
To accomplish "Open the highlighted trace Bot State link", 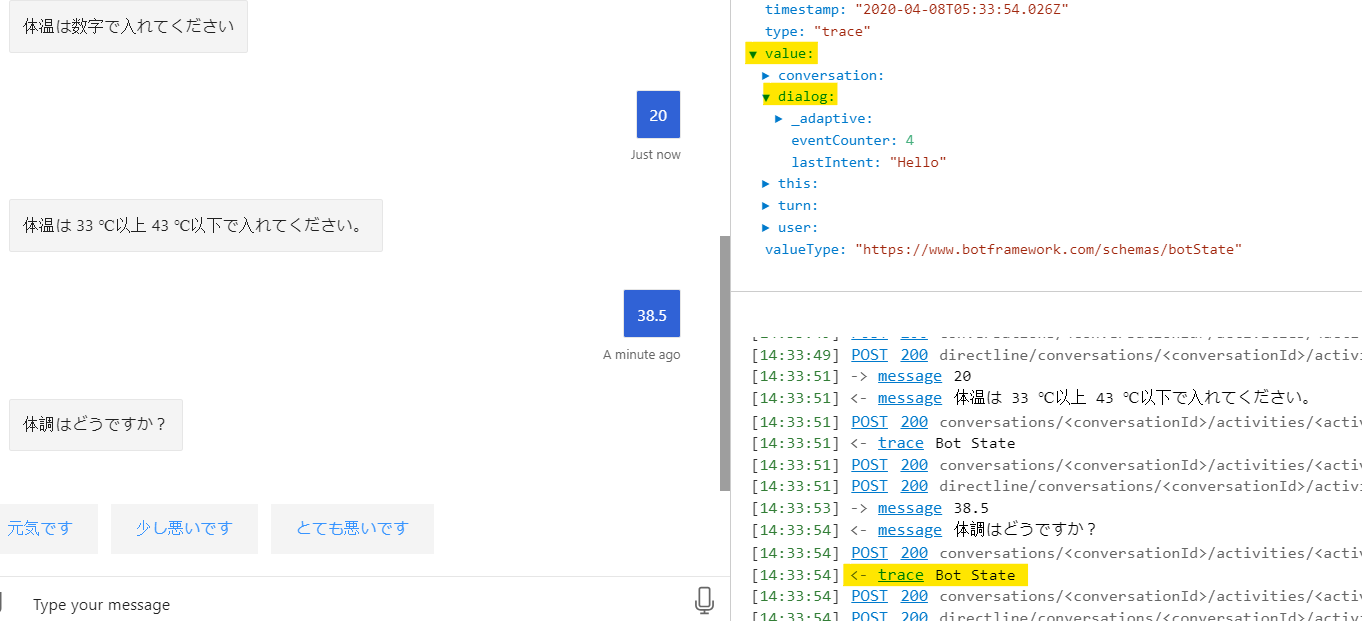I will coord(901,575).
